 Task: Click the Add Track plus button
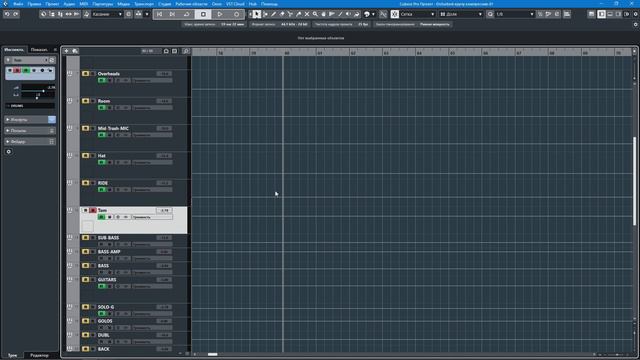point(67,51)
